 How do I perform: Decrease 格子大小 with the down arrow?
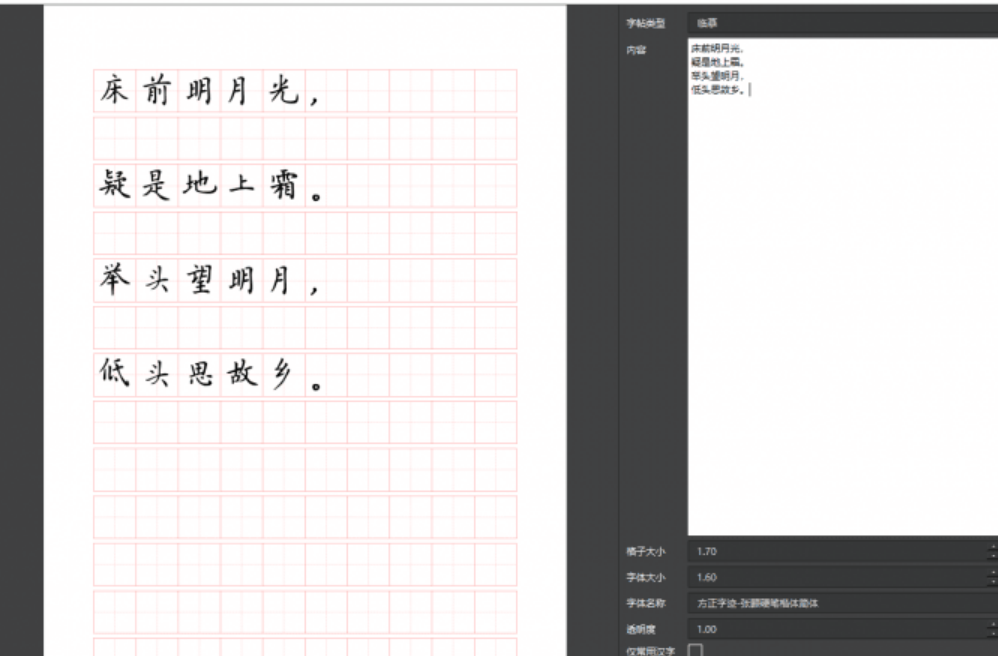(993, 556)
